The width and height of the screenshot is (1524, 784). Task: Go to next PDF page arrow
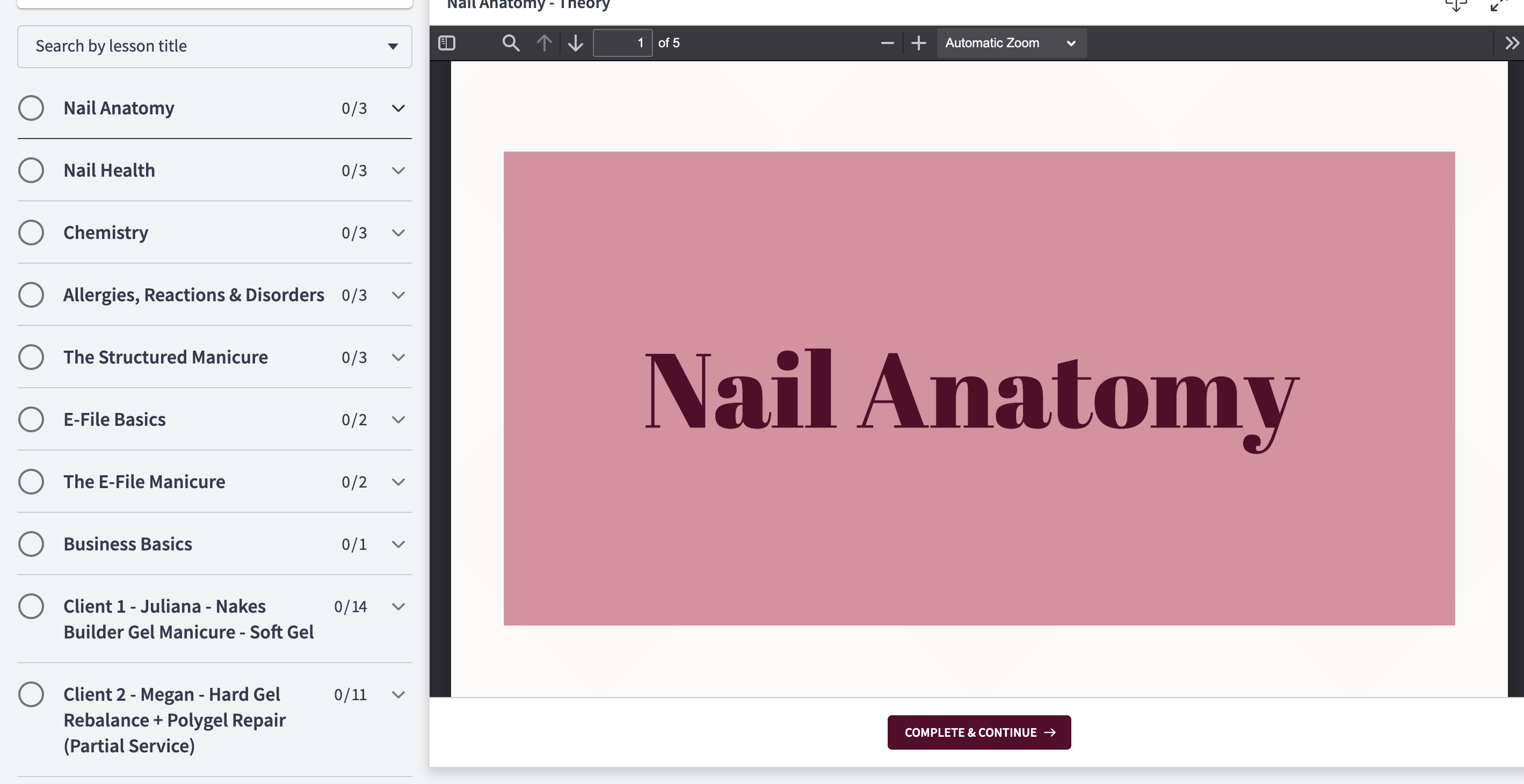575,42
